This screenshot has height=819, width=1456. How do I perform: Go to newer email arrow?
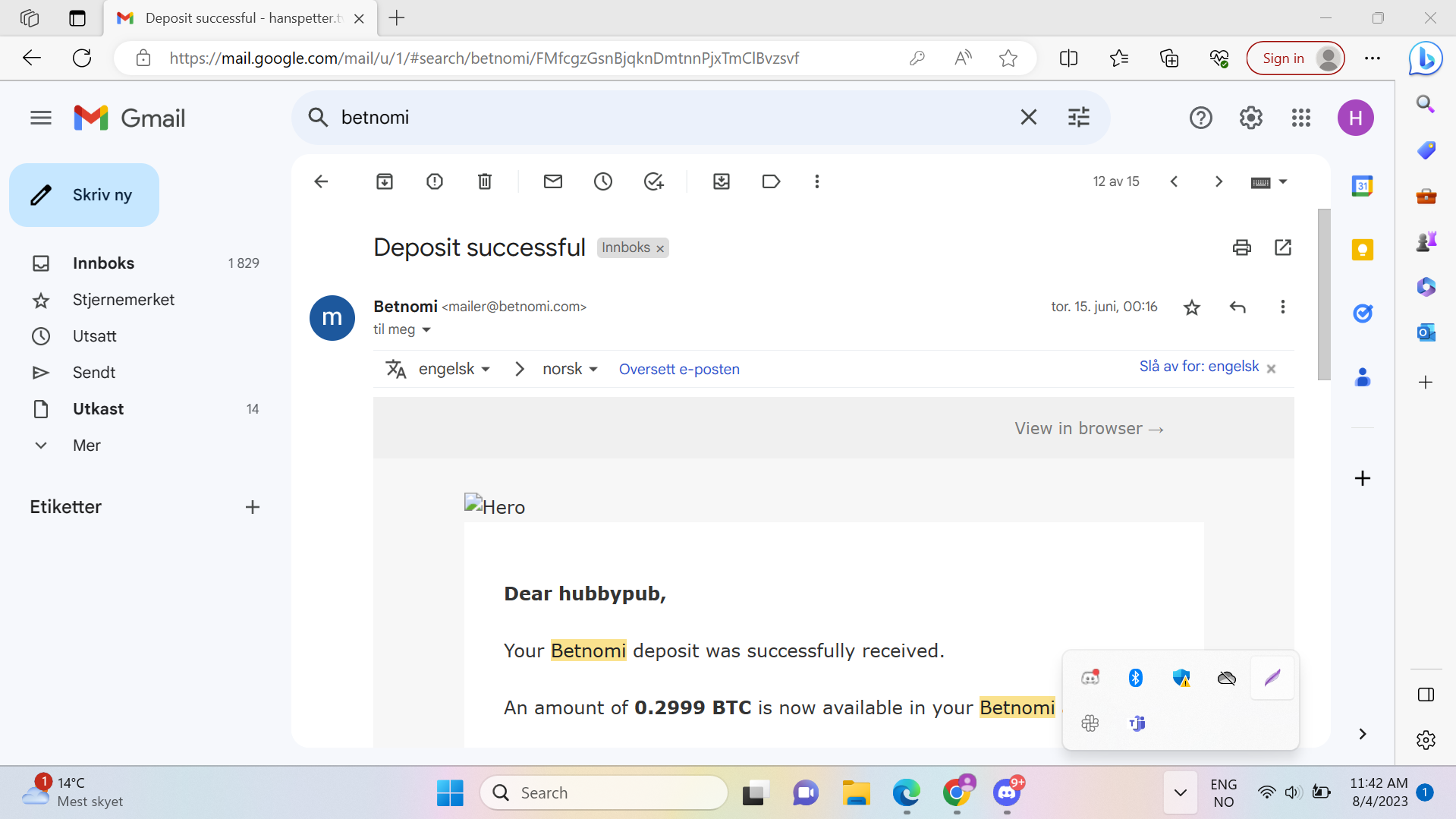tap(1175, 181)
